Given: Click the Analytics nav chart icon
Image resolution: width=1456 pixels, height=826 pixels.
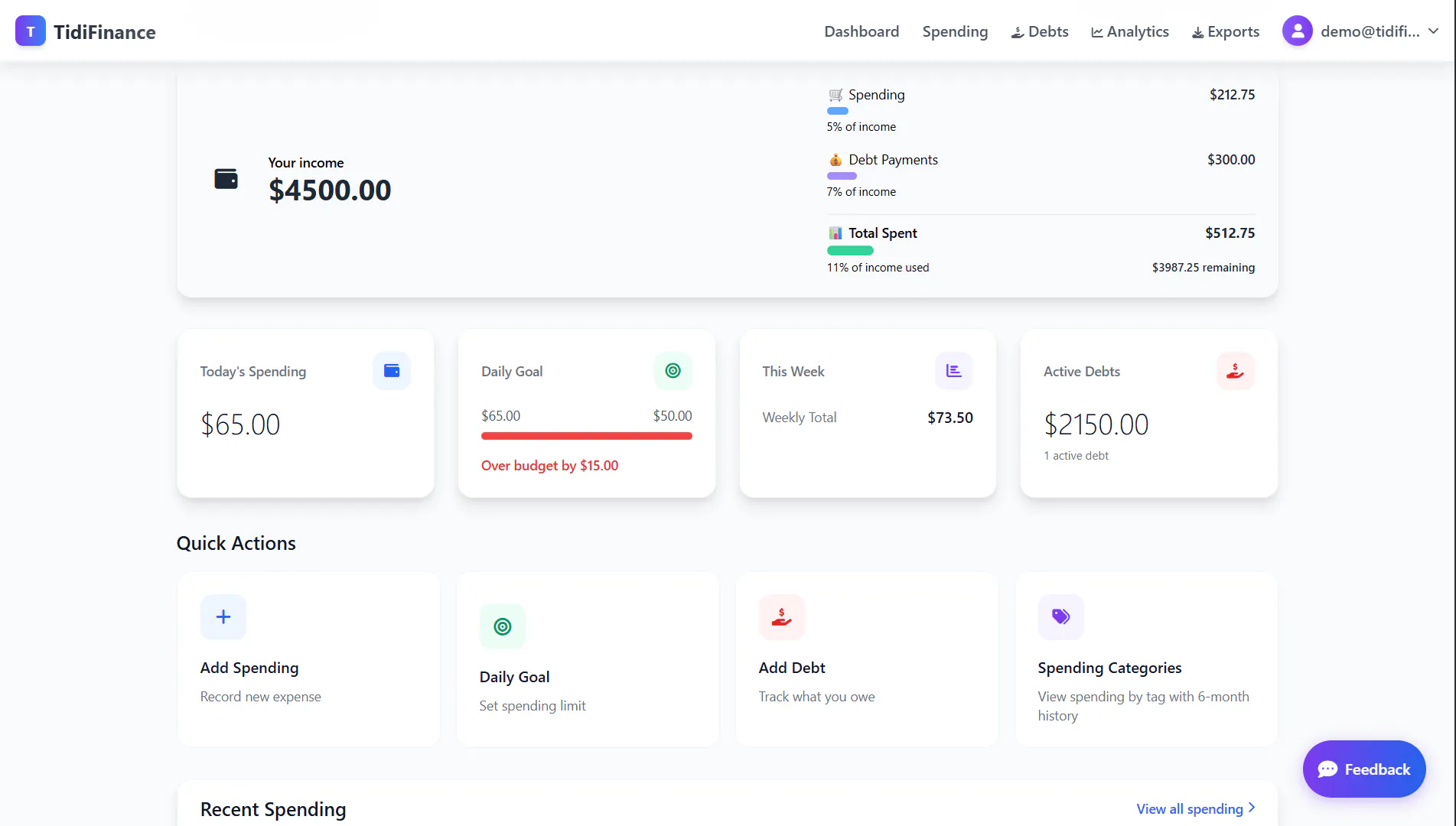Looking at the screenshot, I should 1097,32.
